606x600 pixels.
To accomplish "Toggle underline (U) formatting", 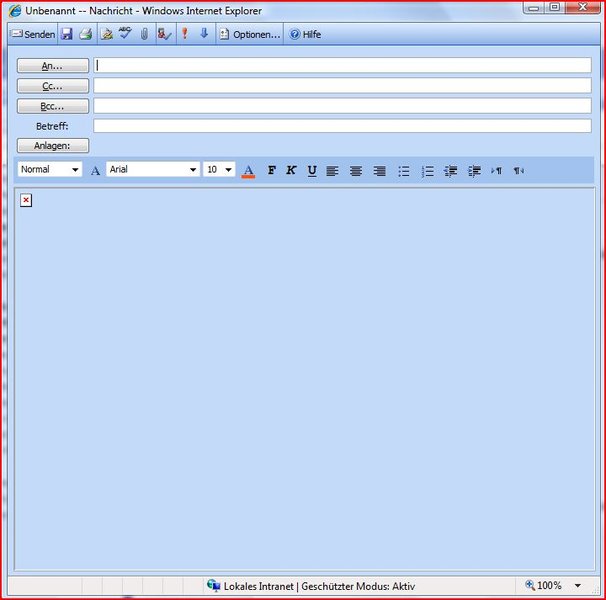I will click(312, 170).
